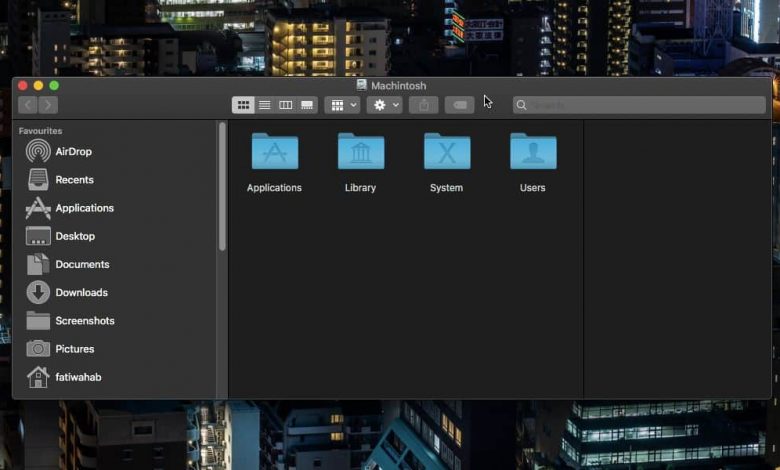Image resolution: width=780 pixels, height=470 pixels.
Task: Select Screenshots folder in sidebar
Action: pyautogui.click(x=70, y=321)
